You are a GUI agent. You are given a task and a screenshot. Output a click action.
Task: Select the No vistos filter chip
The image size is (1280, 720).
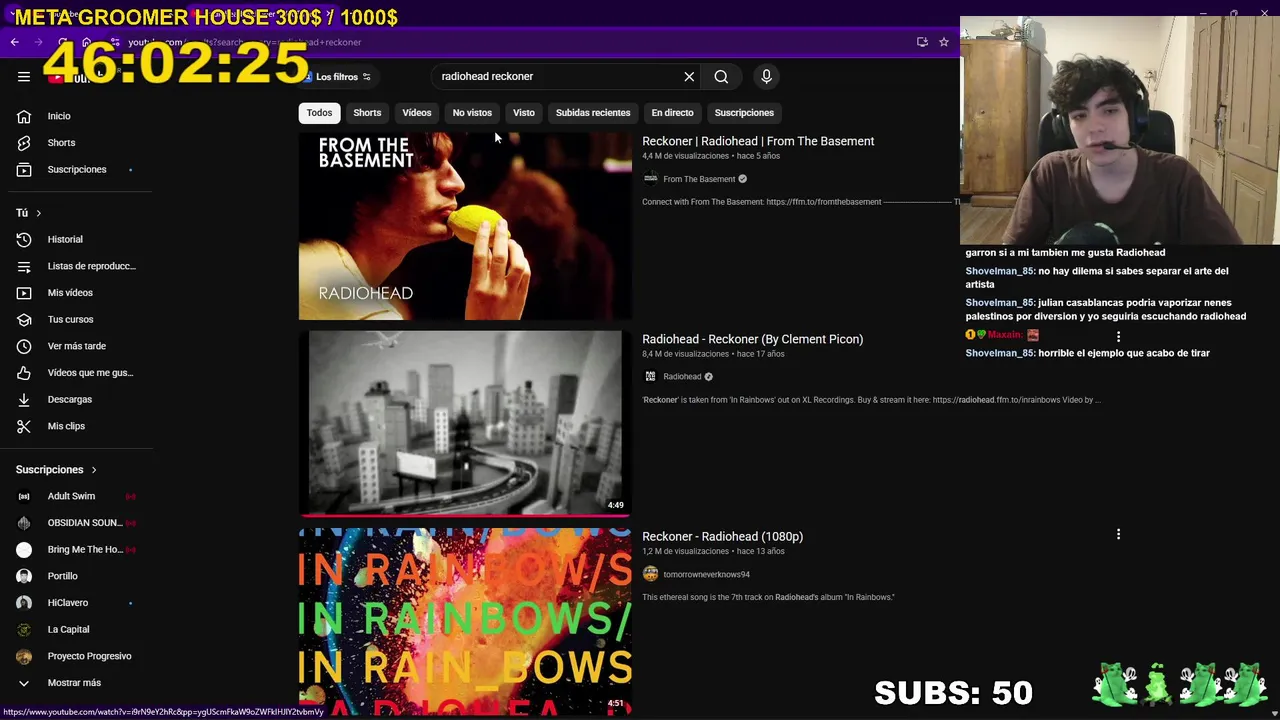pos(472,113)
